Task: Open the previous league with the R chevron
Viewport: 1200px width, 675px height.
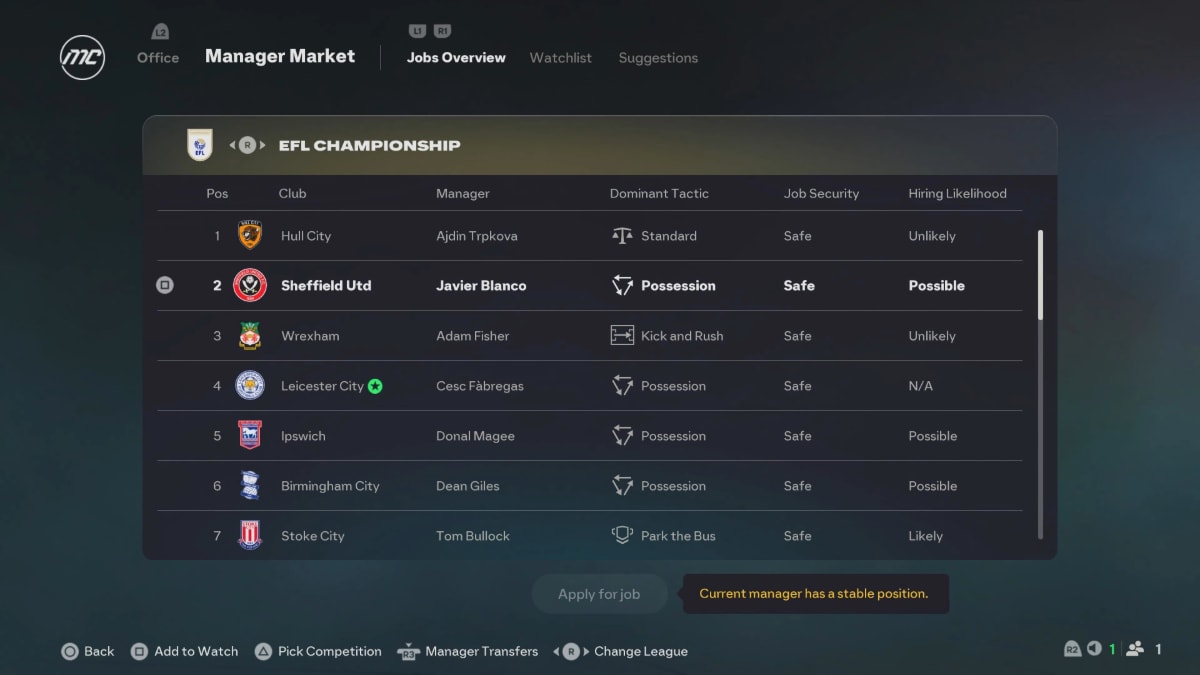Action: [x=240, y=145]
